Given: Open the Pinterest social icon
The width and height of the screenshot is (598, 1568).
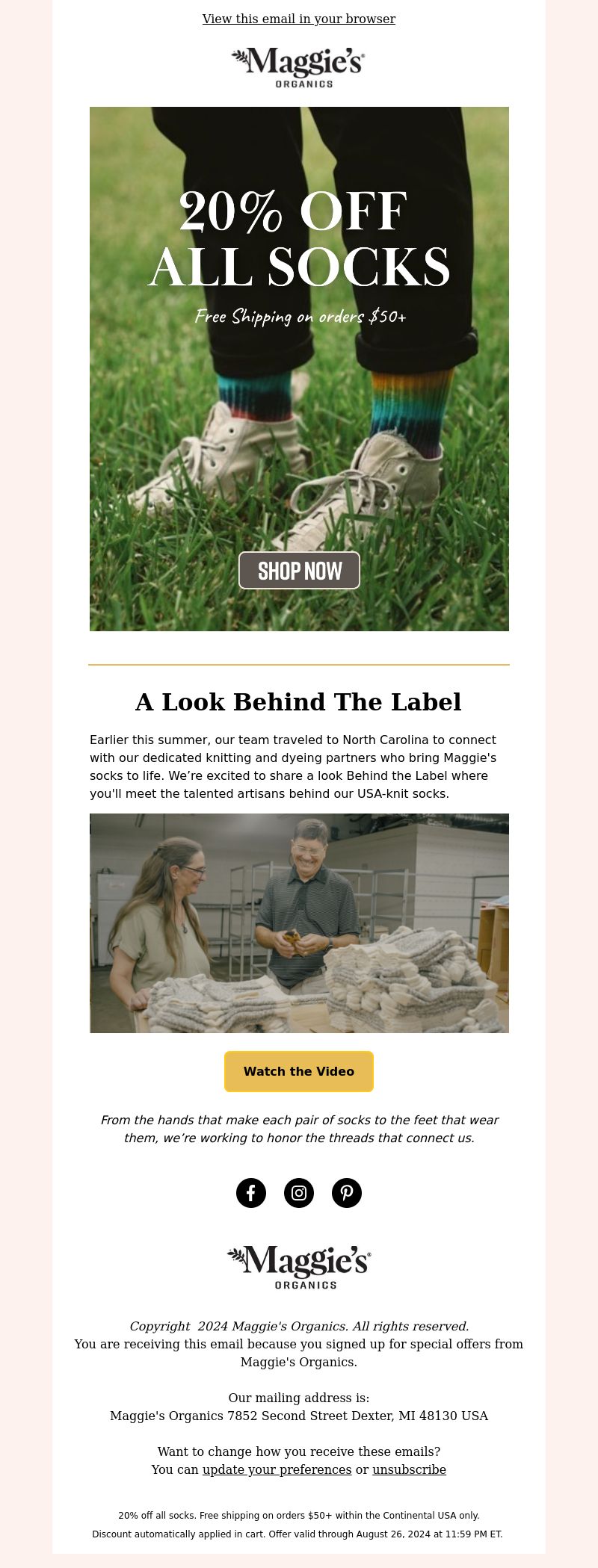Looking at the screenshot, I should pos(347,1193).
